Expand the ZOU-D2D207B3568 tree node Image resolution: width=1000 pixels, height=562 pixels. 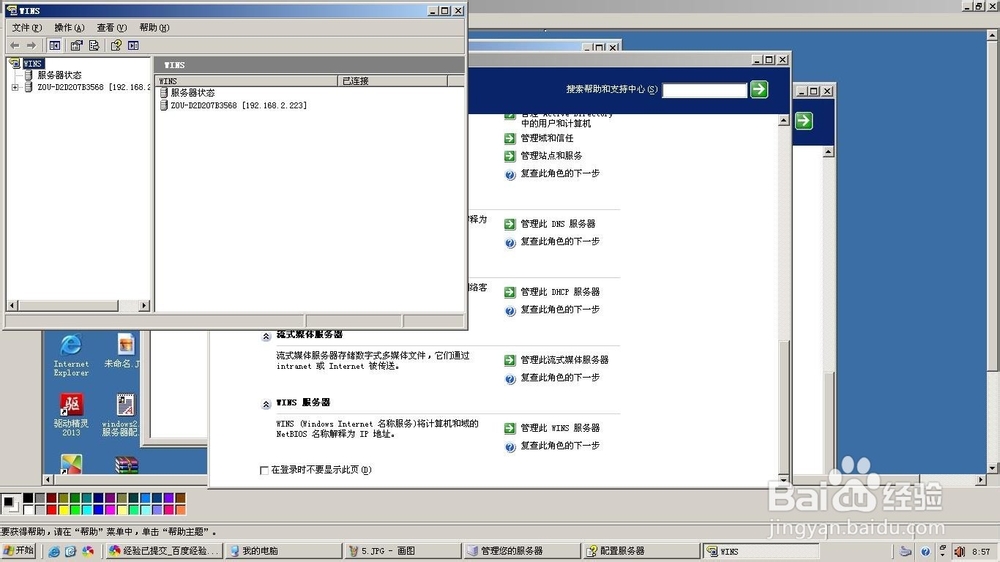coord(15,87)
